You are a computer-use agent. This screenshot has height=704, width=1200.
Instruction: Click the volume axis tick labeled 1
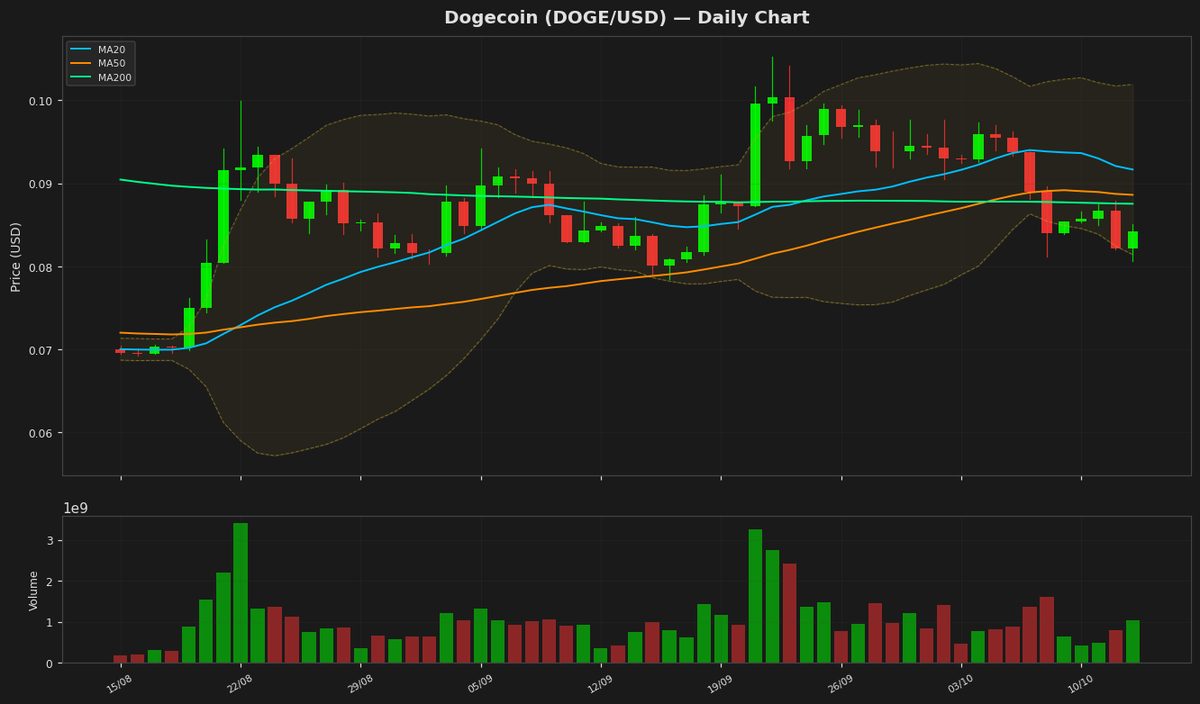coord(48,623)
